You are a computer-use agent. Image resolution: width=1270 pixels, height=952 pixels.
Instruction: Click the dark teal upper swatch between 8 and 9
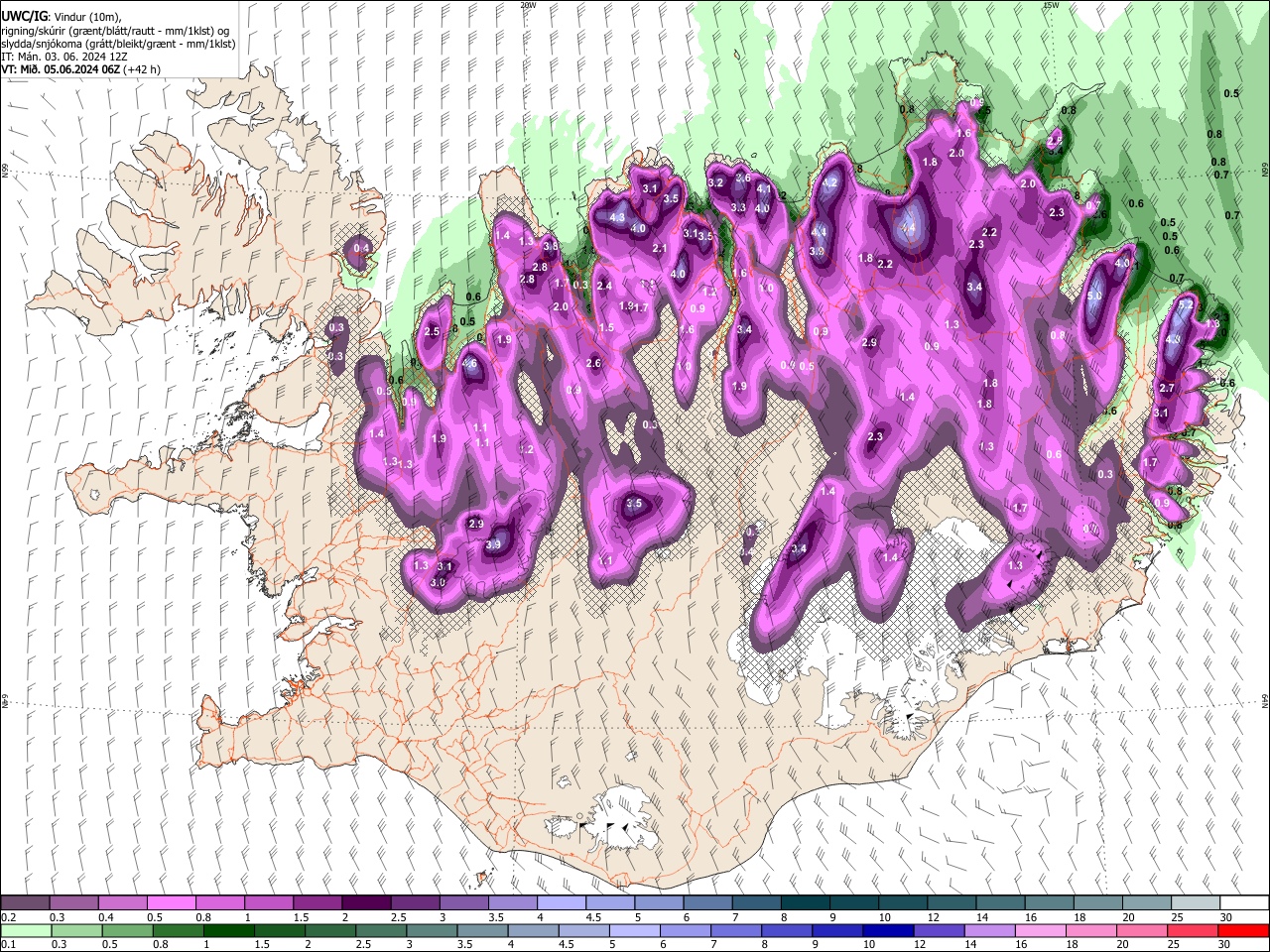(806, 903)
